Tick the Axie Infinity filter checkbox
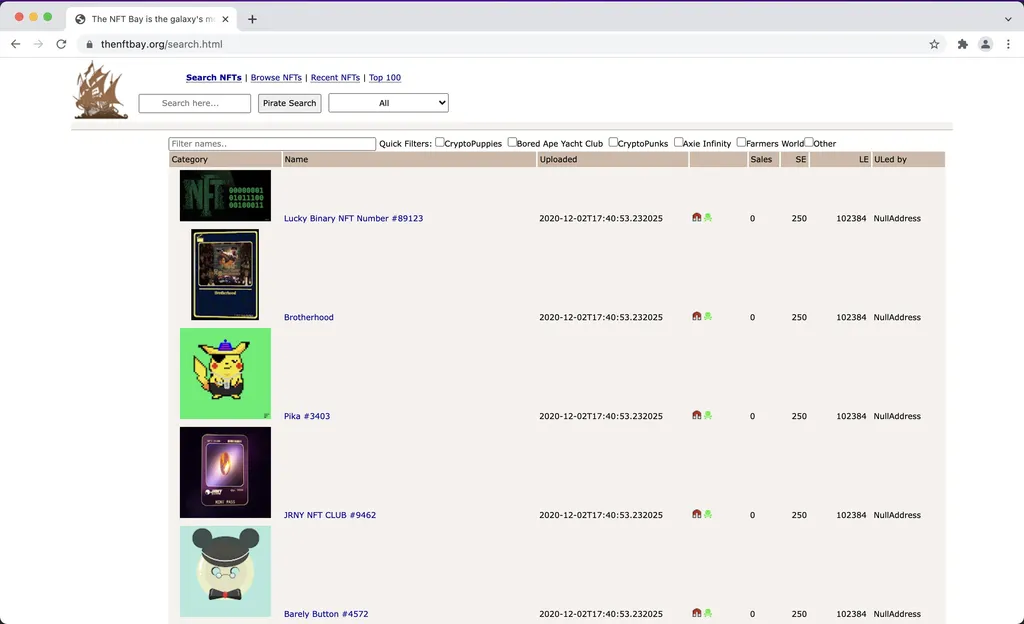The width and height of the screenshot is (1024, 624). (679, 143)
